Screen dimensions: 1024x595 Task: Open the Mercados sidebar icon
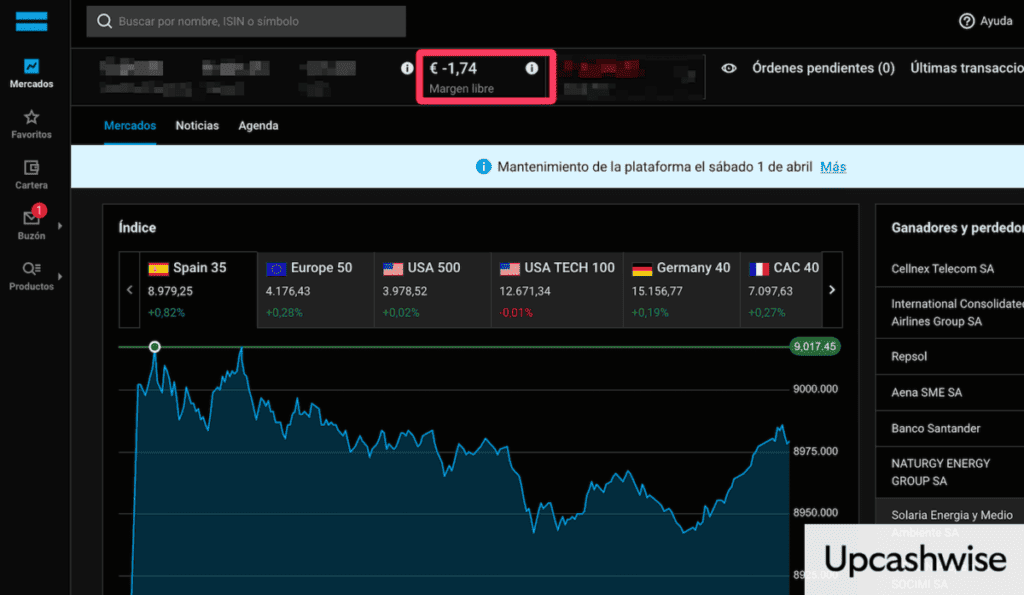[x=31, y=67]
